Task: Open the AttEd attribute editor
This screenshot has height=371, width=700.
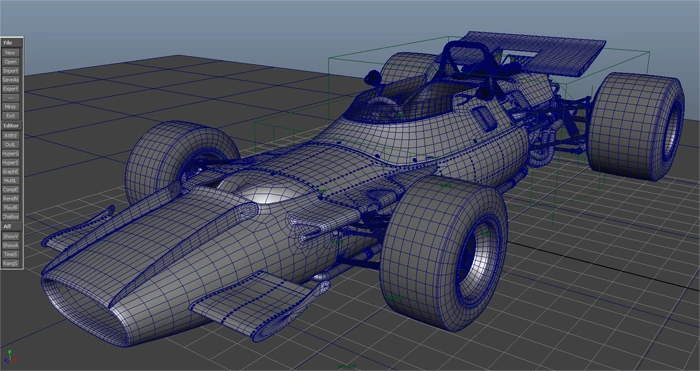Action: pos(11,135)
